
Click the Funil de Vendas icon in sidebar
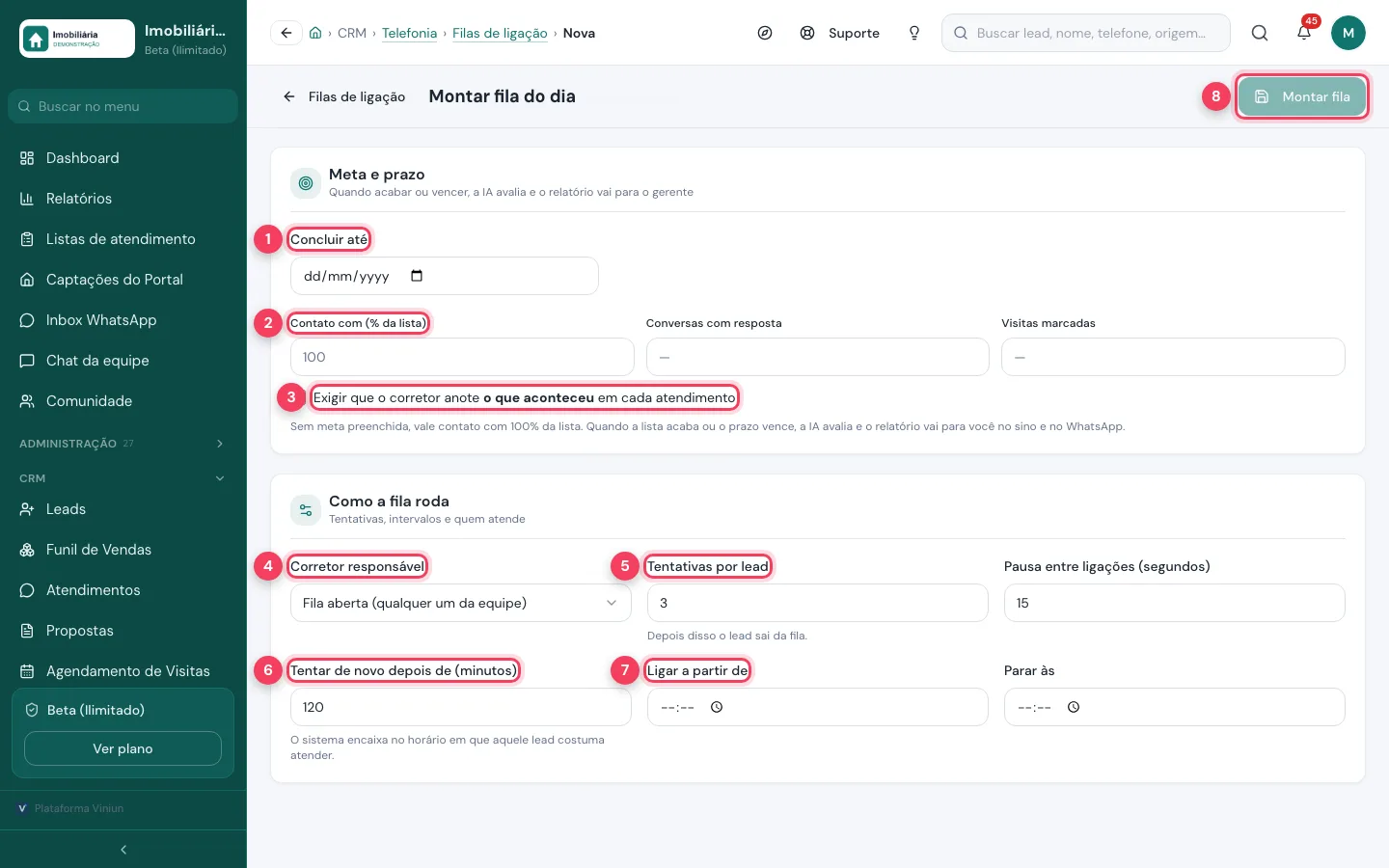tap(27, 550)
